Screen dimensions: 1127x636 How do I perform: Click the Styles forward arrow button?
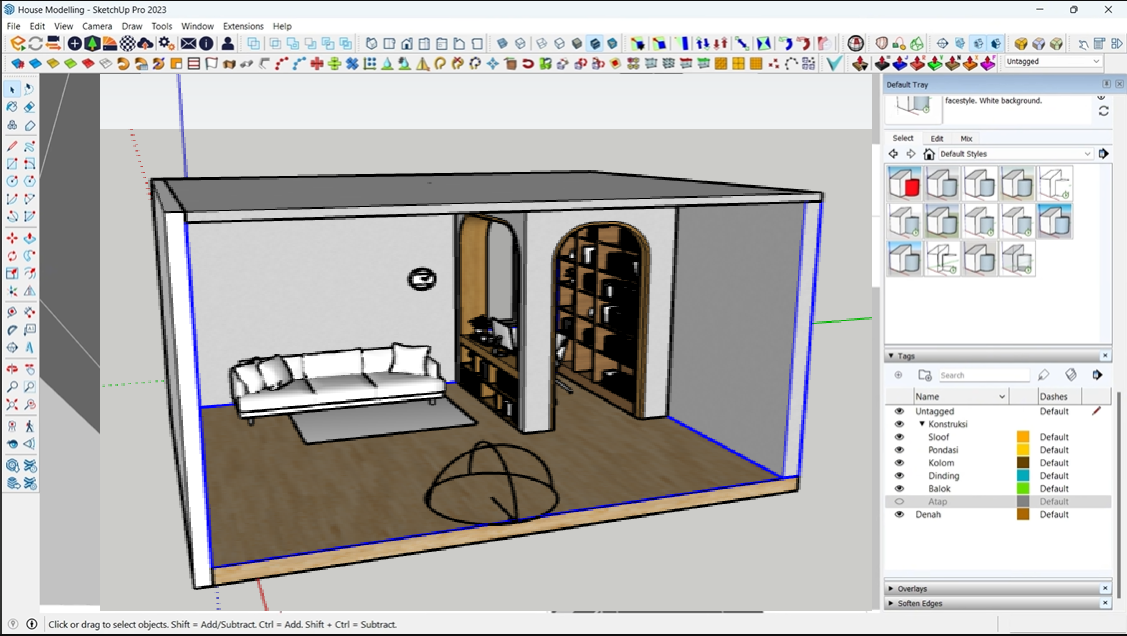[x=911, y=154]
